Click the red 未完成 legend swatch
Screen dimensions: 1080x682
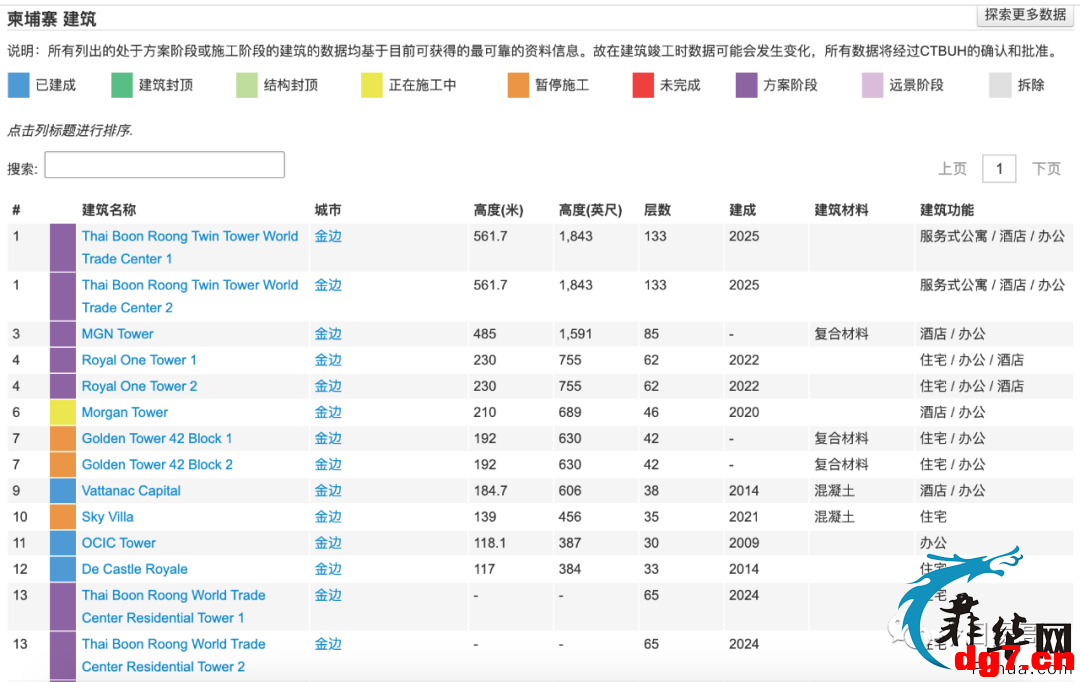click(643, 85)
